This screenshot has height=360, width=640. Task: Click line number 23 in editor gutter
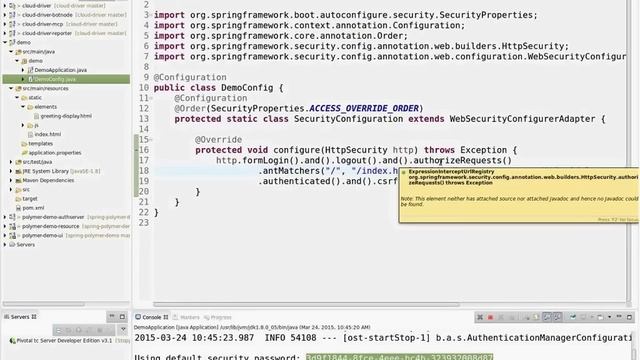(x=144, y=223)
